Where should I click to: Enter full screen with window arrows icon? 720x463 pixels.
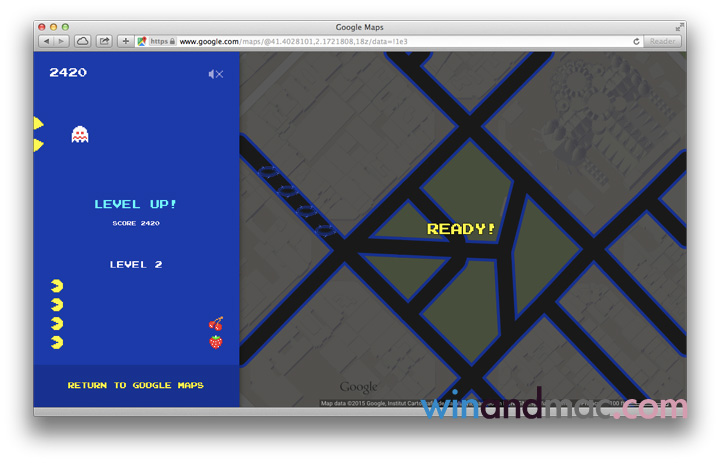pyautogui.click(x=679, y=27)
